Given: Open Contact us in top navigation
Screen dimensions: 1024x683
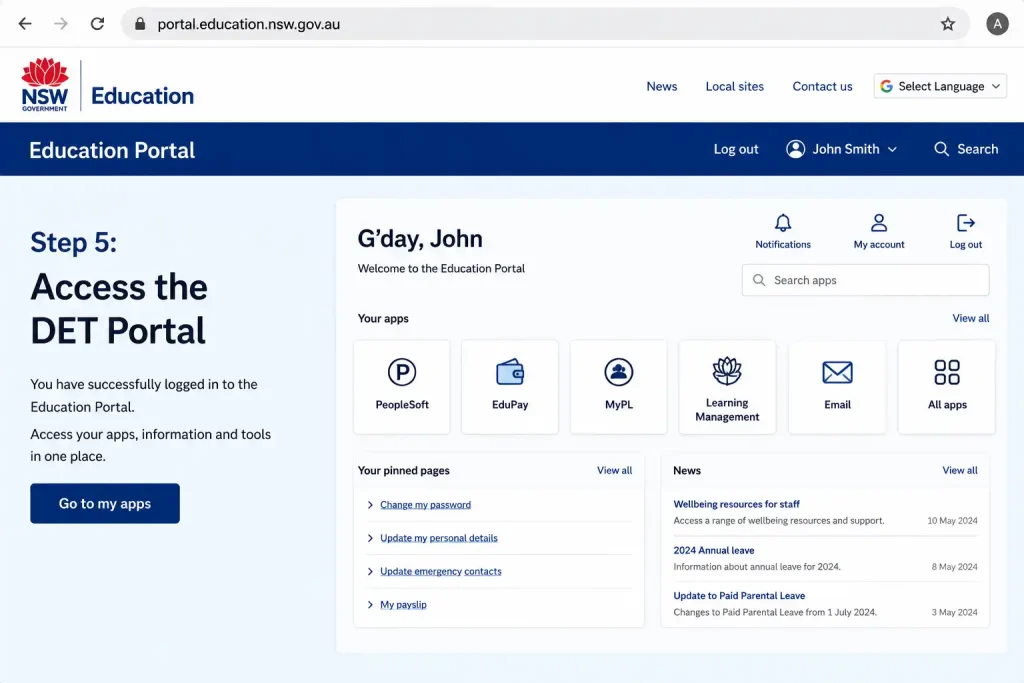Looking at the screenshot, I should pos(822,86).
